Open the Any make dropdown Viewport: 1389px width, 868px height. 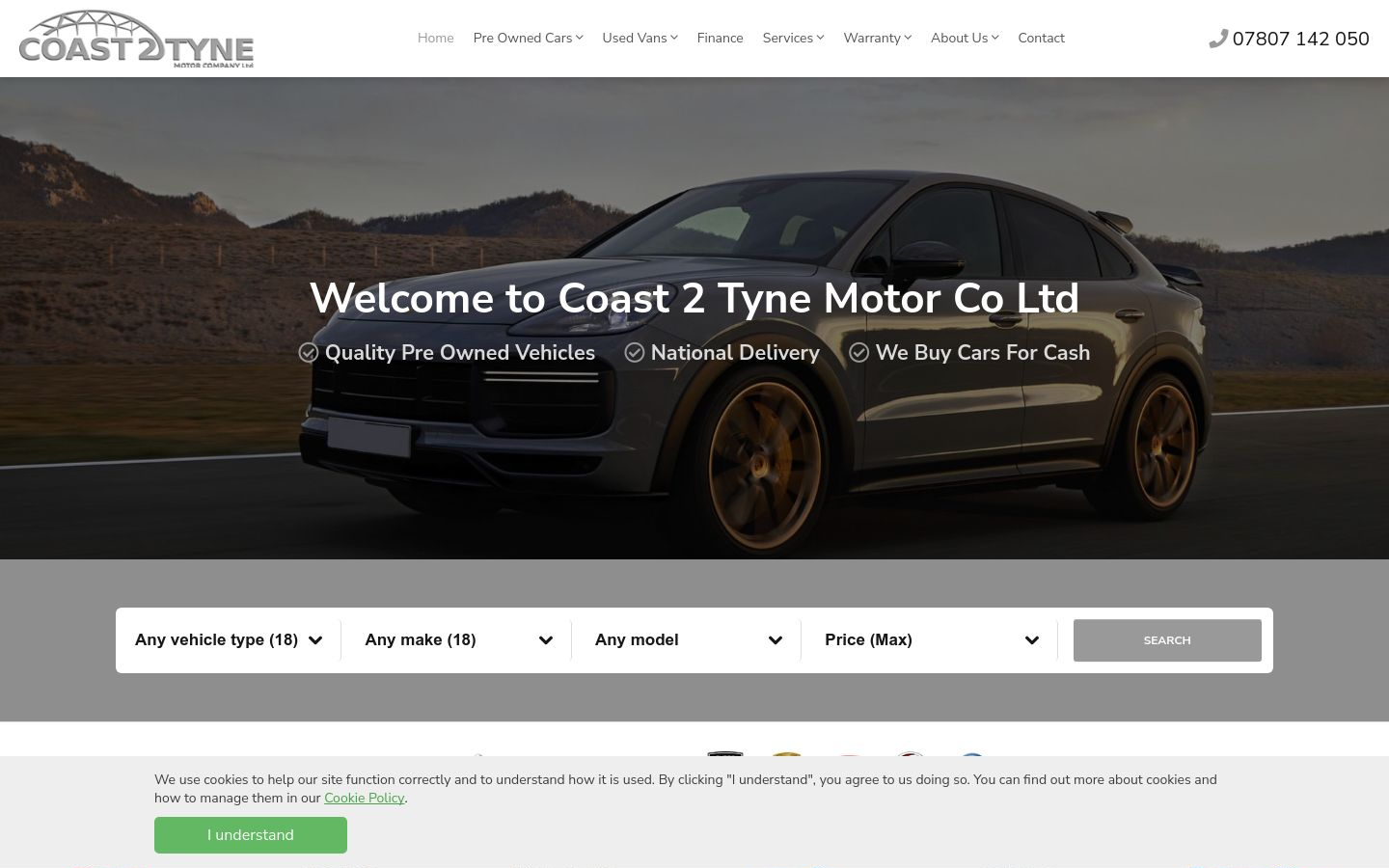click(x=458, y=640)
